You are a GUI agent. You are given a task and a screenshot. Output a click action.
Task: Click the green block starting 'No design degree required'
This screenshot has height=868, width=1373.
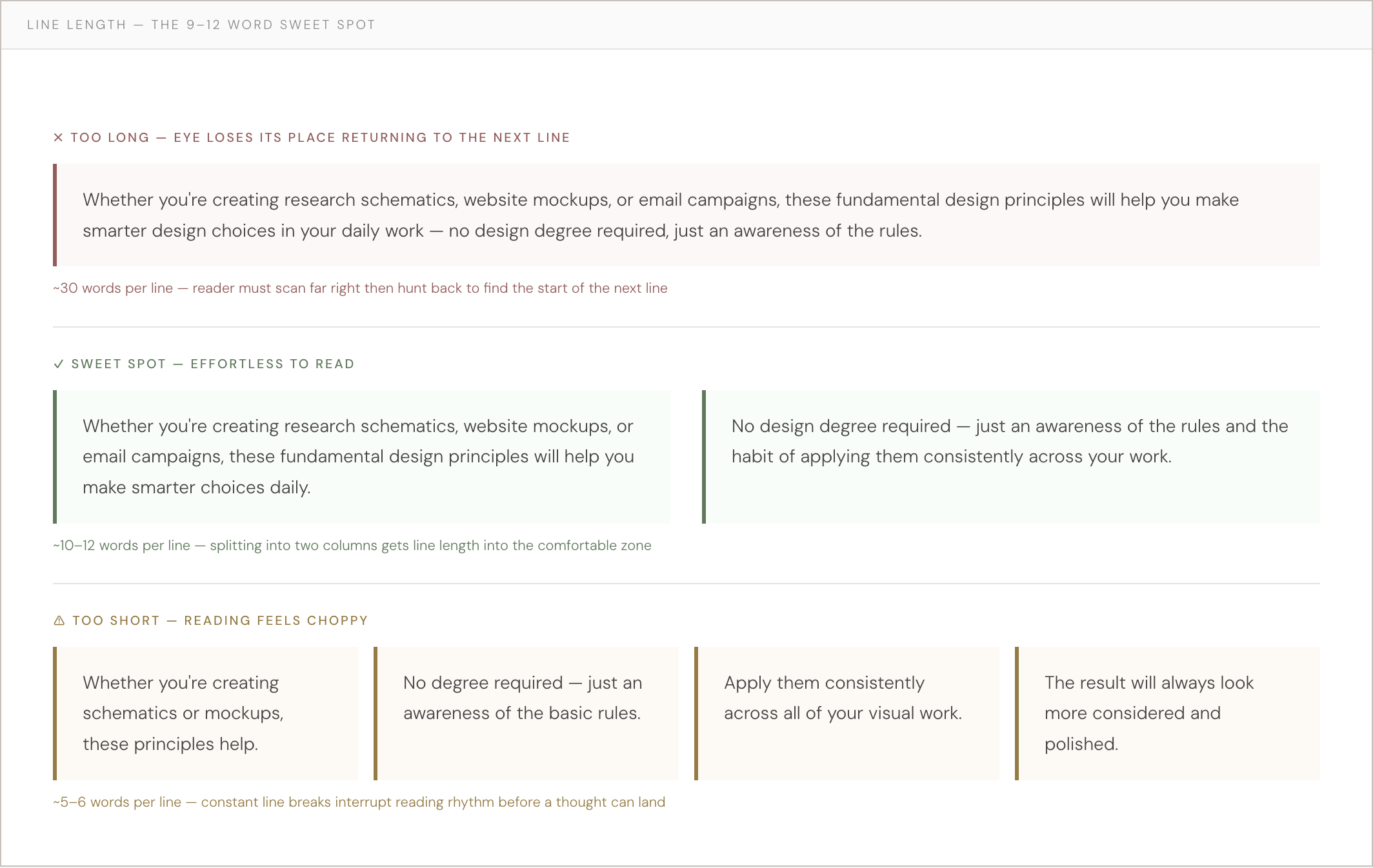(1011, 457)
